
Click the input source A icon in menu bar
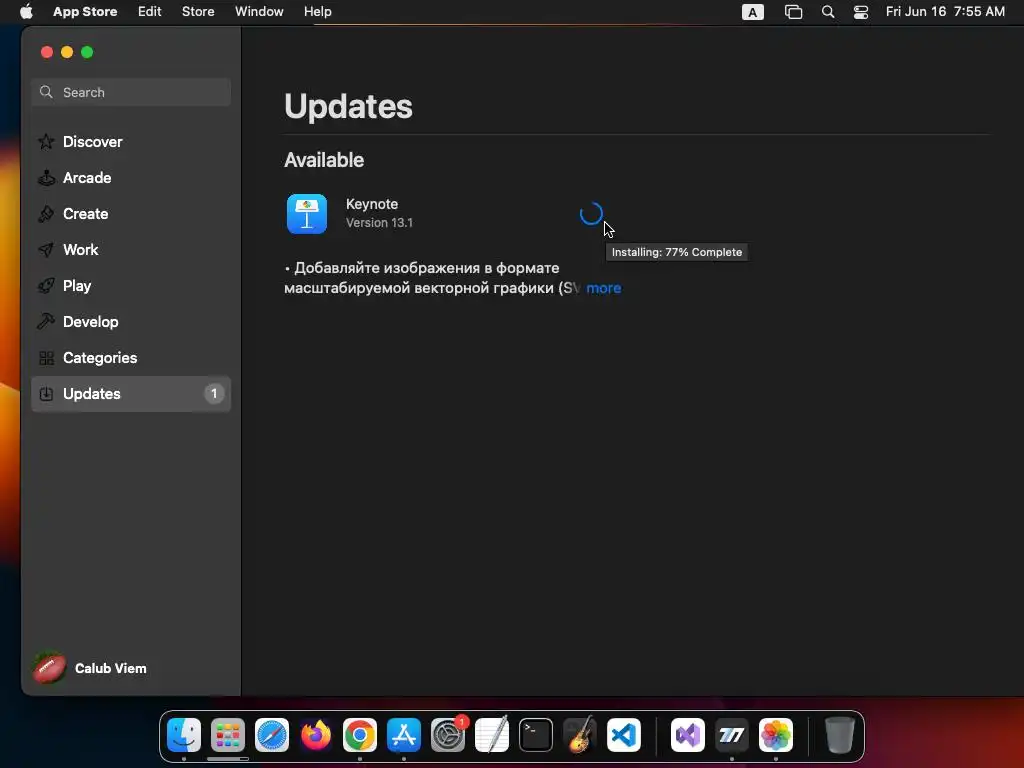click(x=752, y=12)
